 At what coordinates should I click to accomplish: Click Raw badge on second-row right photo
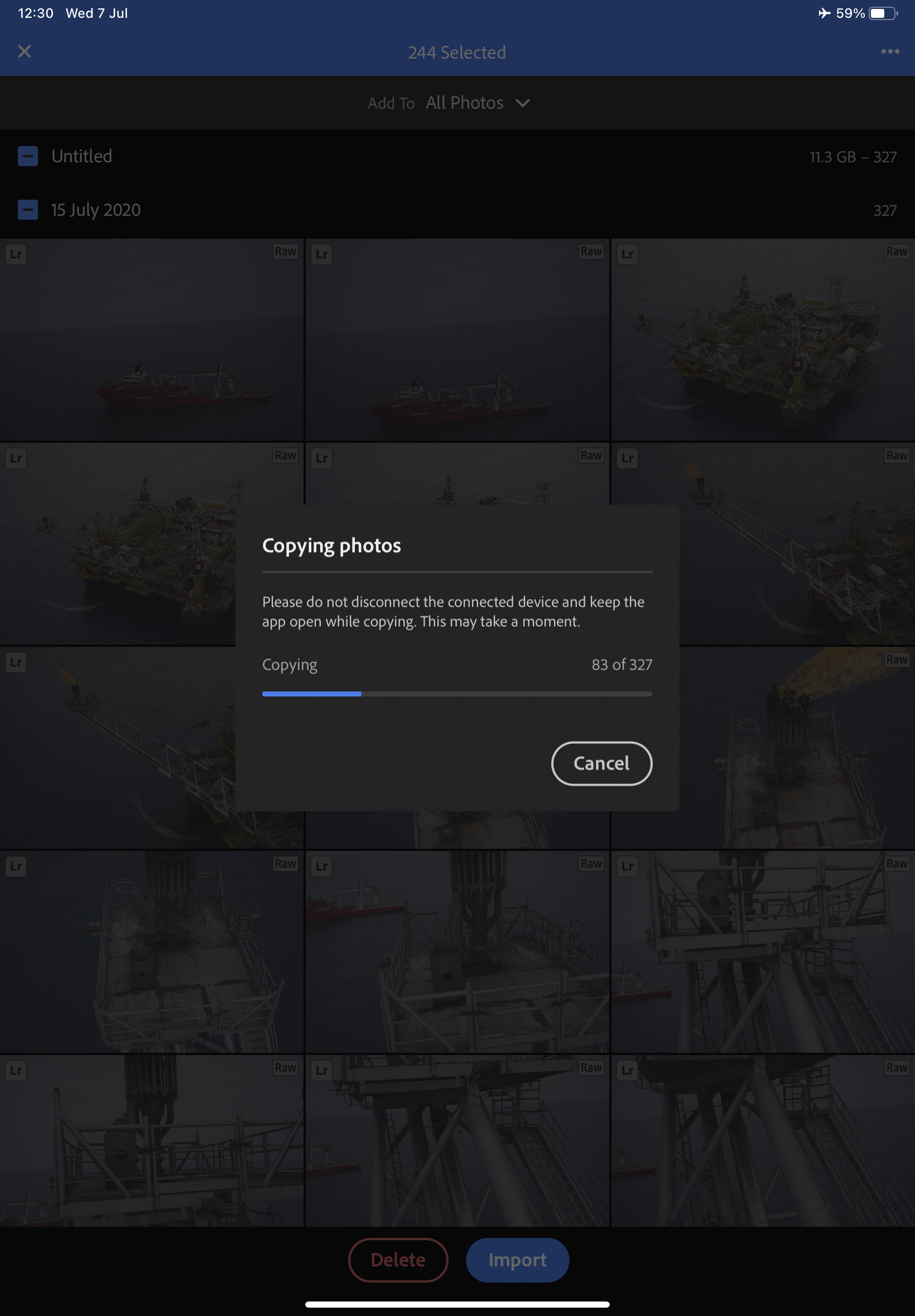pyautogui.click(x=897, y=456)
